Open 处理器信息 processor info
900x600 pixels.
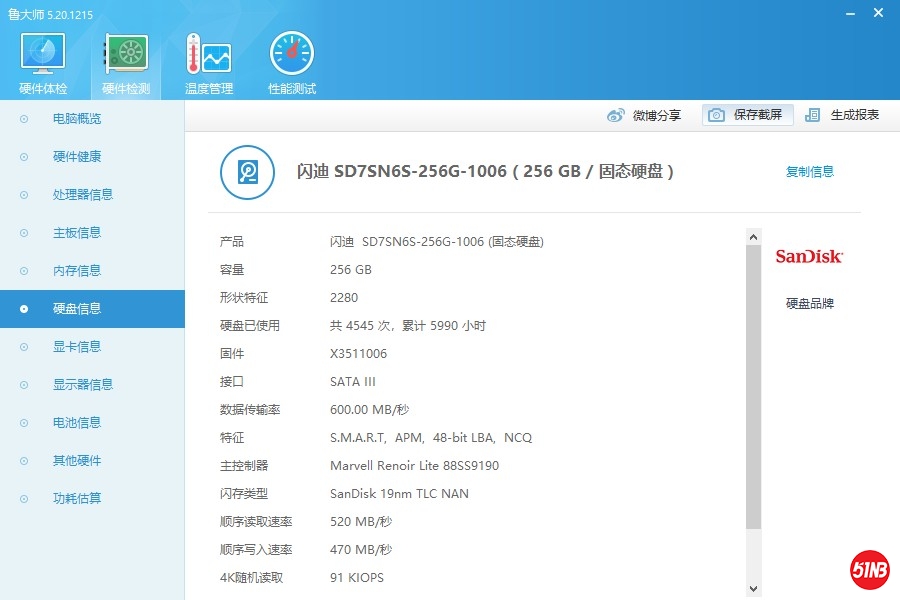[82, 195]
